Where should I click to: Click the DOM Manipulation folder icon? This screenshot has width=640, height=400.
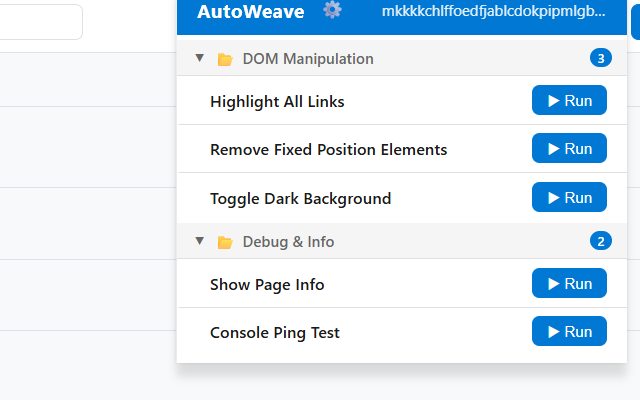(x=225, y=59)
